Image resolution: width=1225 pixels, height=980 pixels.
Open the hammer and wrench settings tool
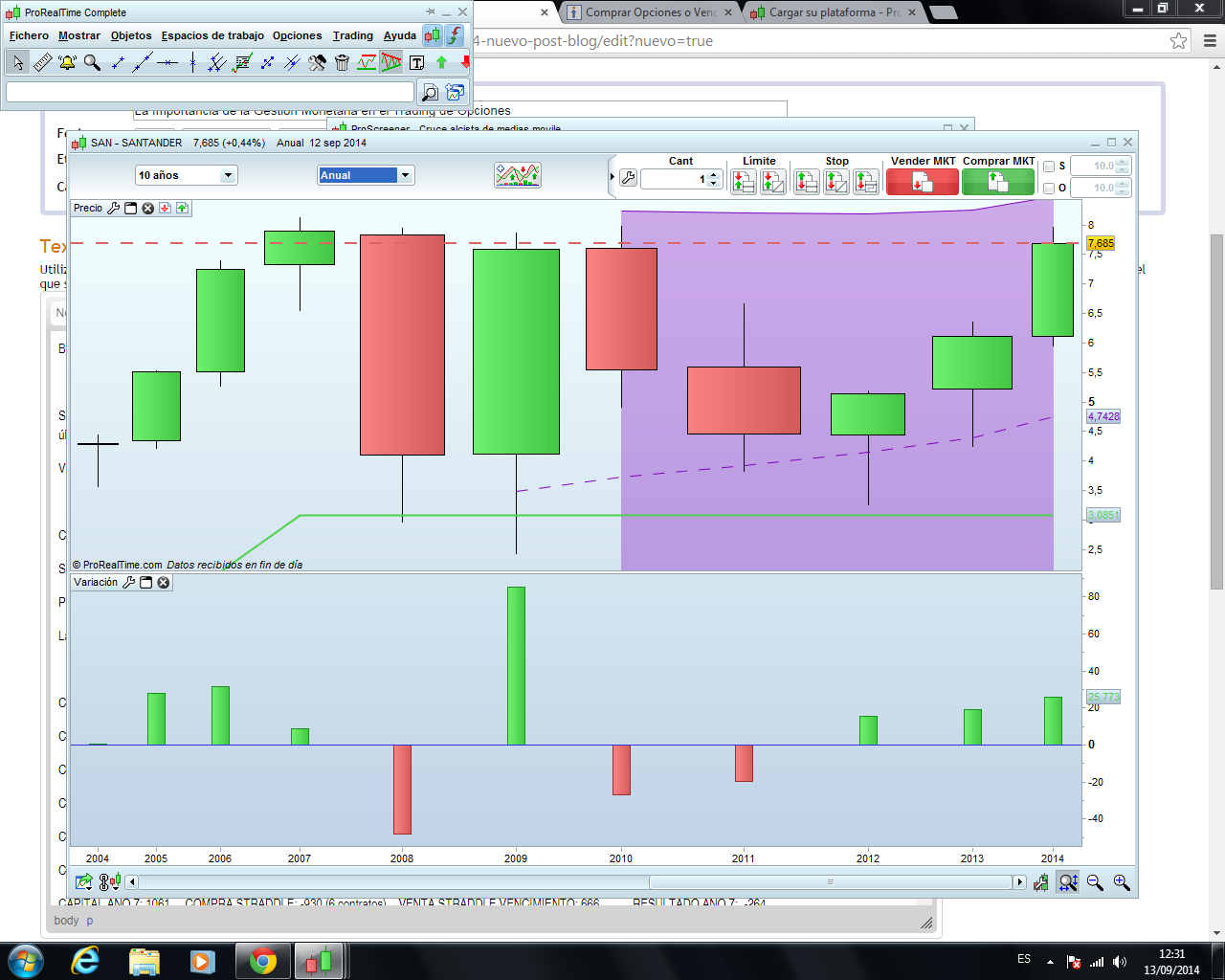(317, 63)
